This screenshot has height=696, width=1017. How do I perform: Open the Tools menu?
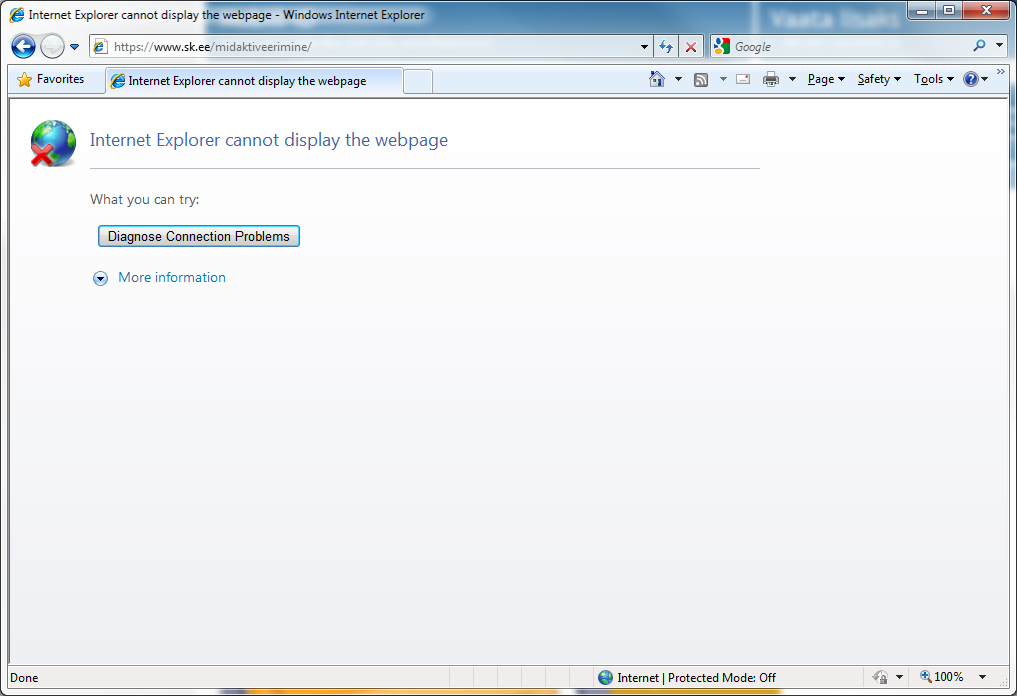934,79
